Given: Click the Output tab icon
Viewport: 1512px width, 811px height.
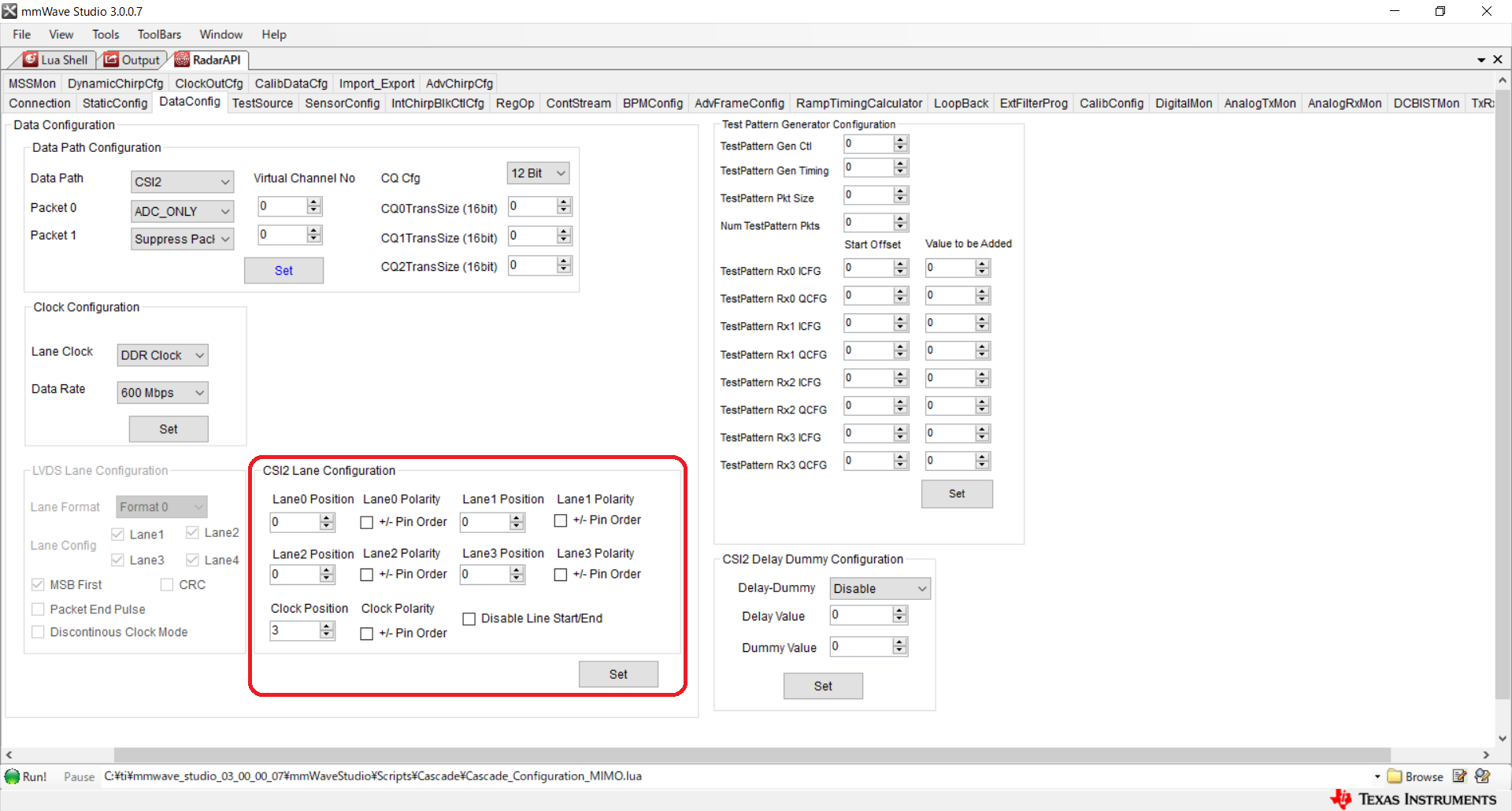Looking at the screenshot, I should [x=112, y=60].
